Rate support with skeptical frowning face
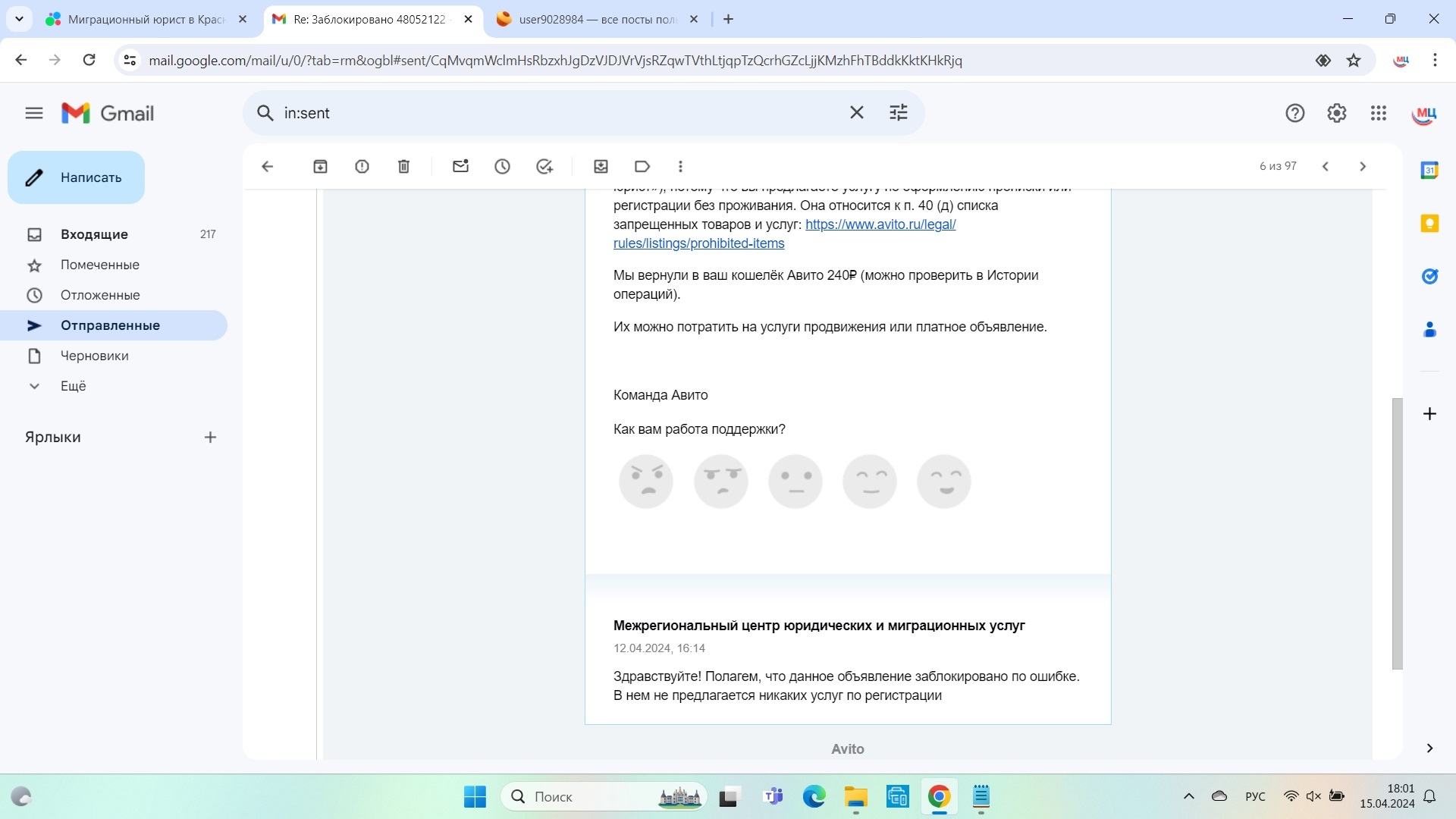This screenshot has height=819, width=1456. coord(720,482)
